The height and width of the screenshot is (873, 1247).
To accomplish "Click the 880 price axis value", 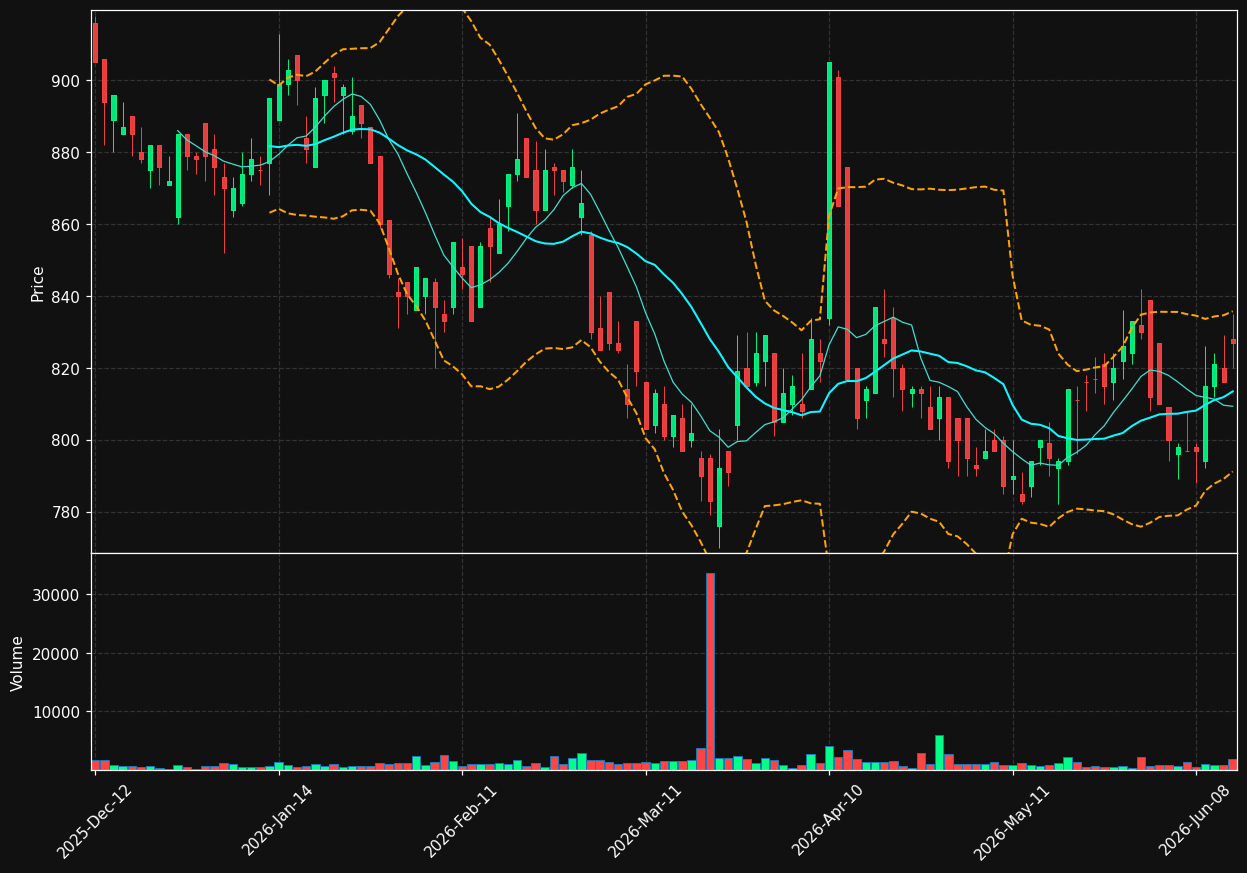I will pyautogui.click(x=66, y=153).
